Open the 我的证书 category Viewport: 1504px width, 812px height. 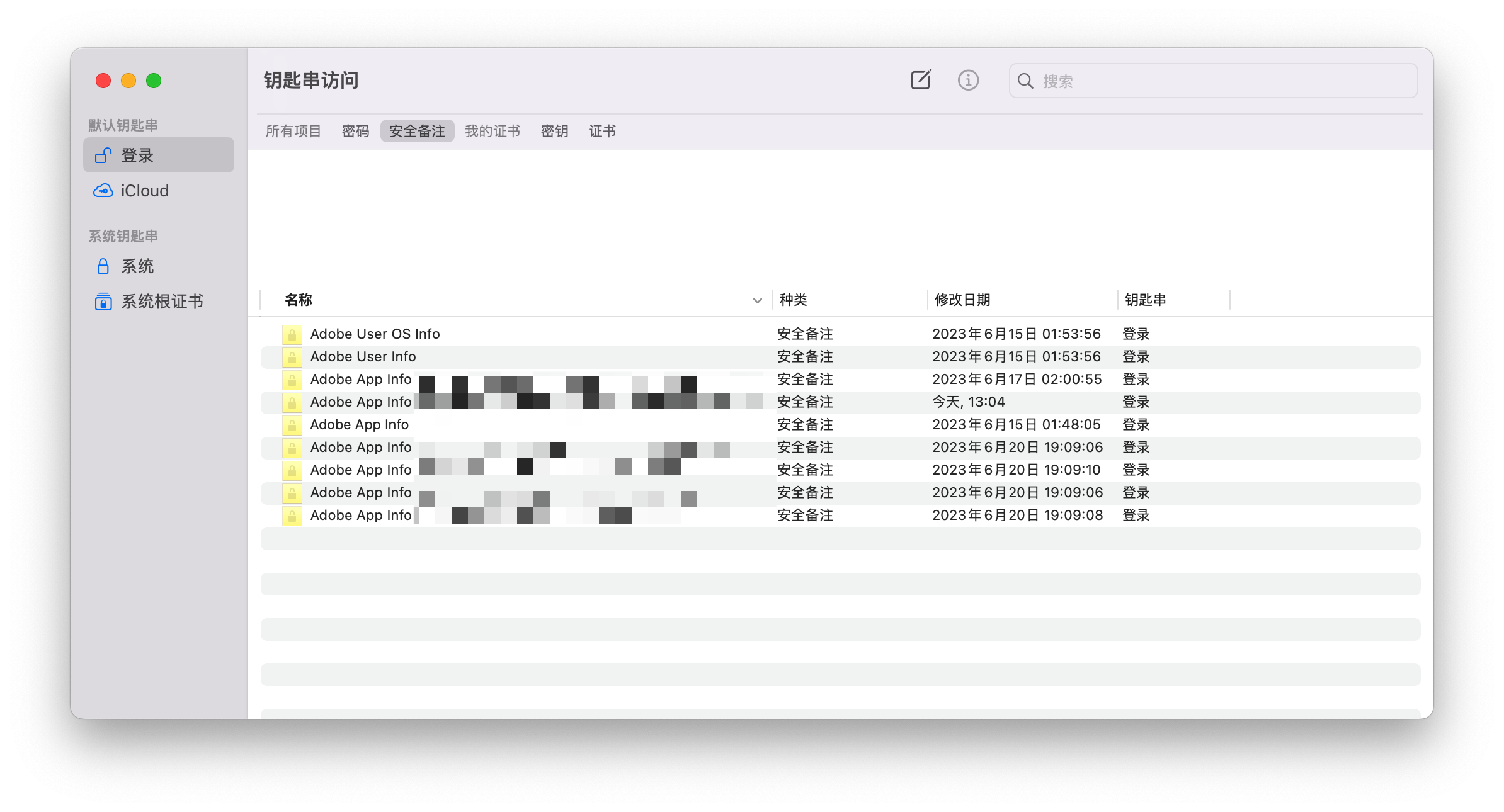pyautogui.click(x=493, y=131)
